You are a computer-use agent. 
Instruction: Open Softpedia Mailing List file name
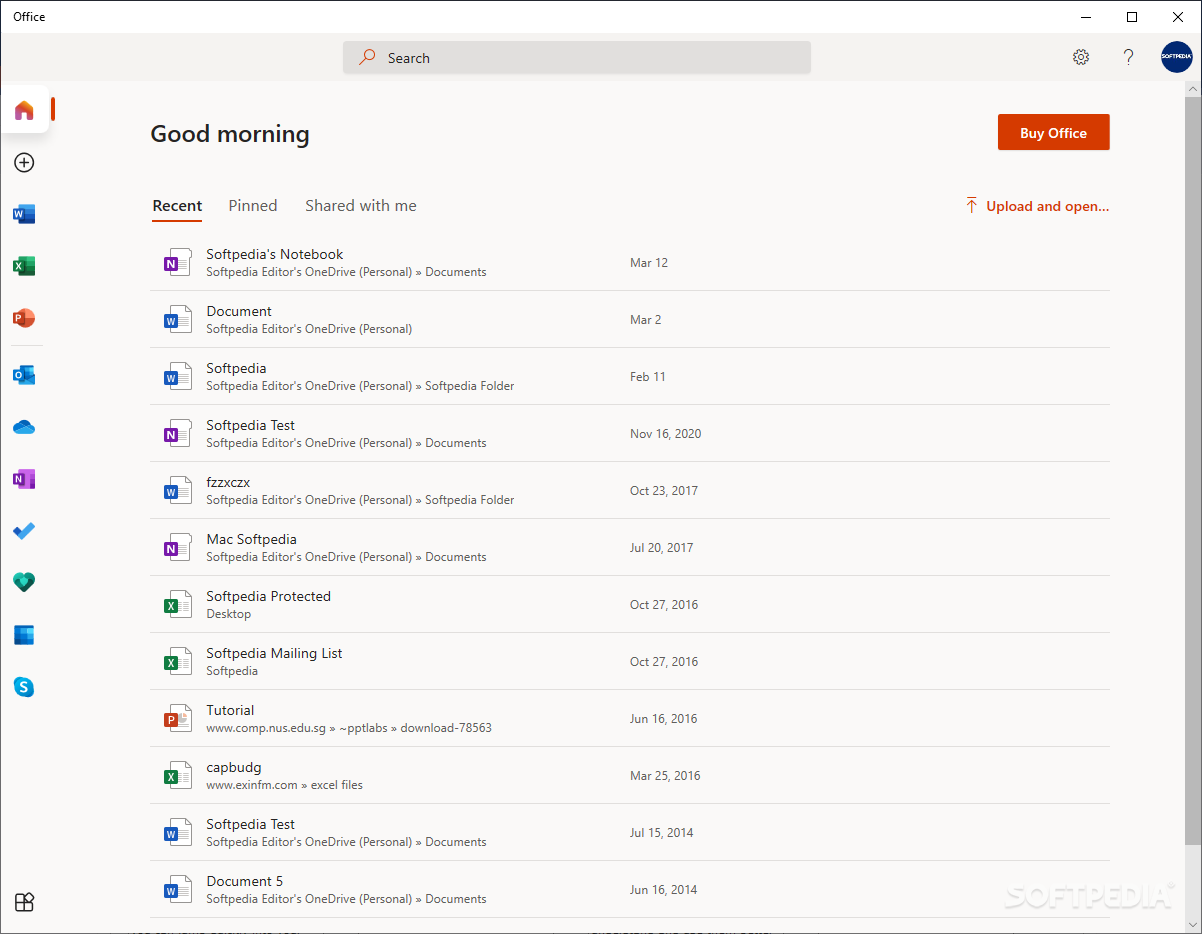(275, 653)
